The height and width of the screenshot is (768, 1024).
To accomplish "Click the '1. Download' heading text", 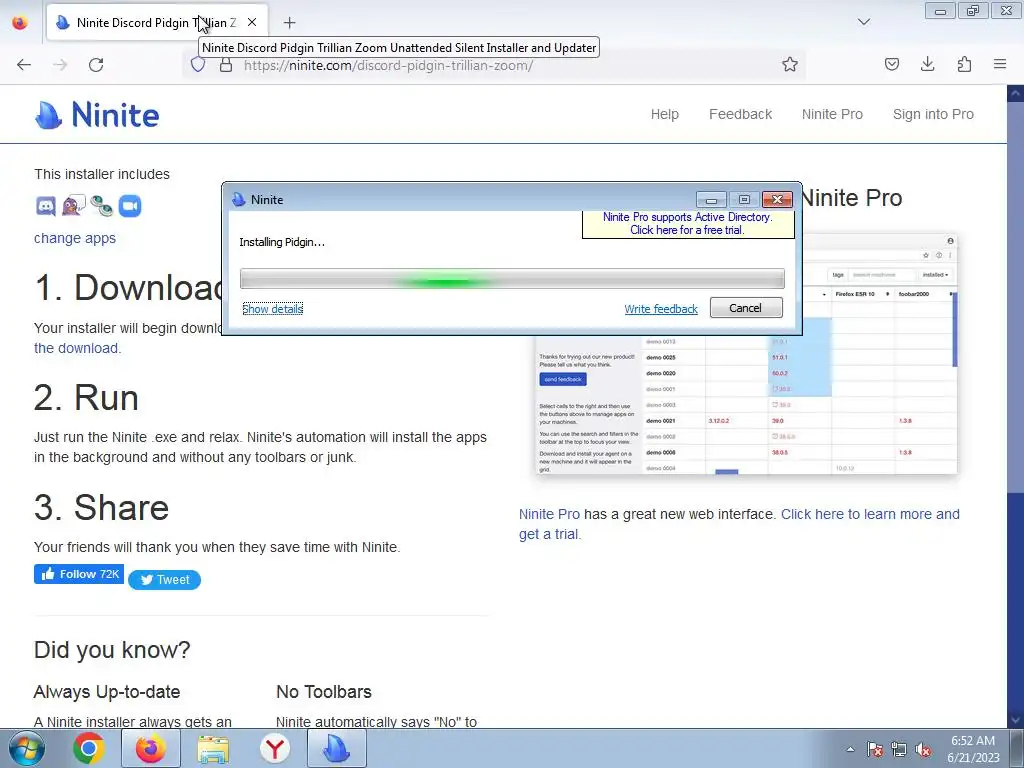I will pos(129,287).
